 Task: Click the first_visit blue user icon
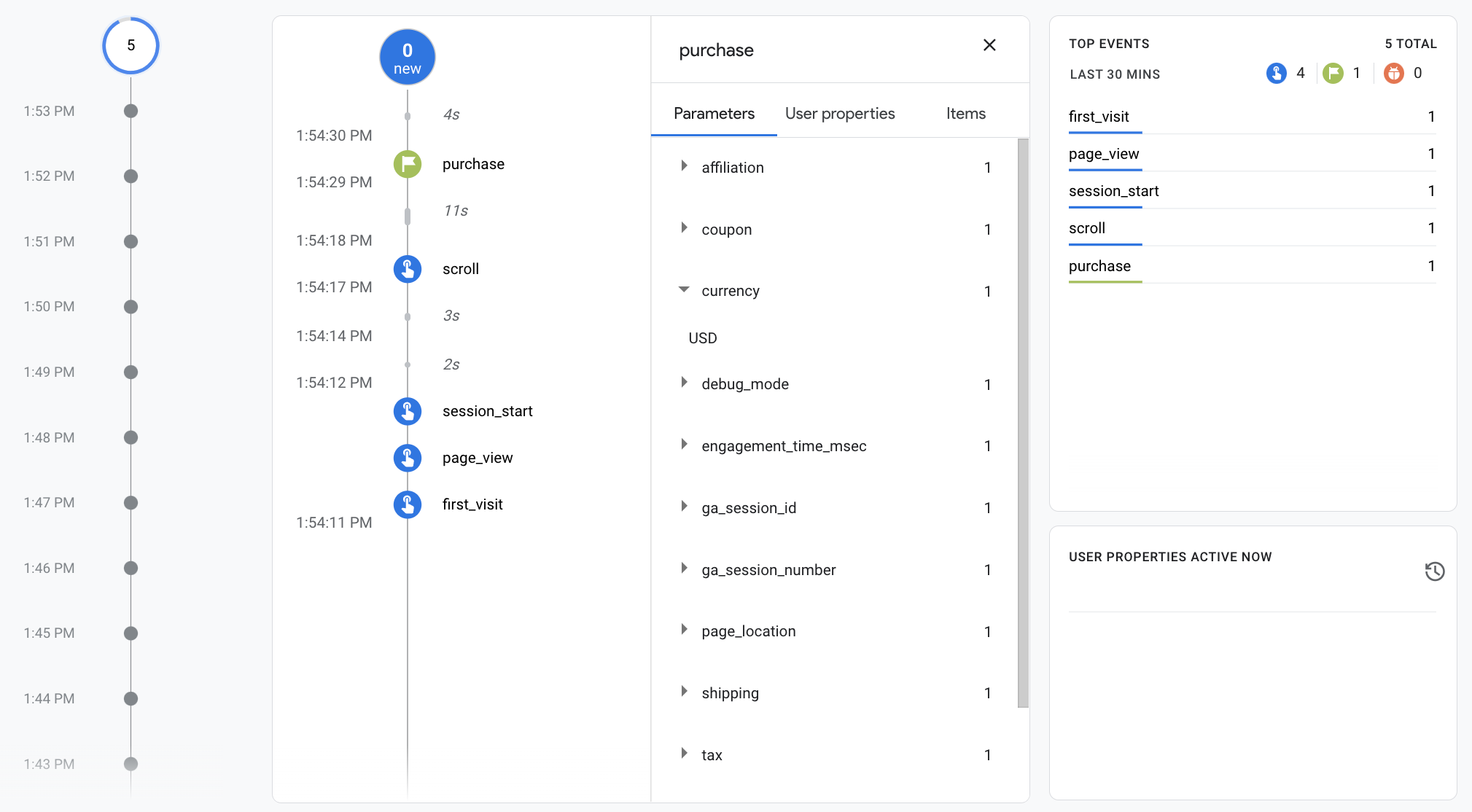tap(408, 504)
